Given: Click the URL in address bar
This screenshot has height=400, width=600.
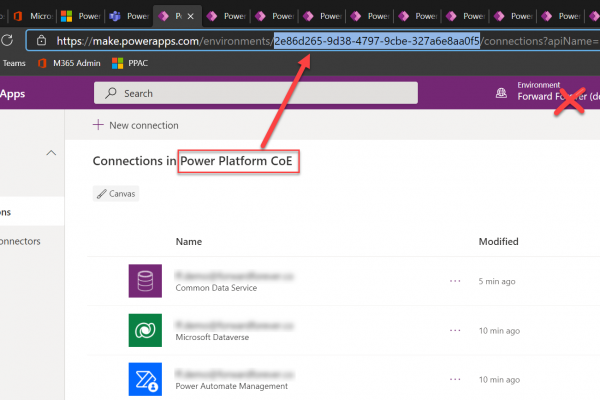Looking at the screenshot, I should click(x=327, y=41).
